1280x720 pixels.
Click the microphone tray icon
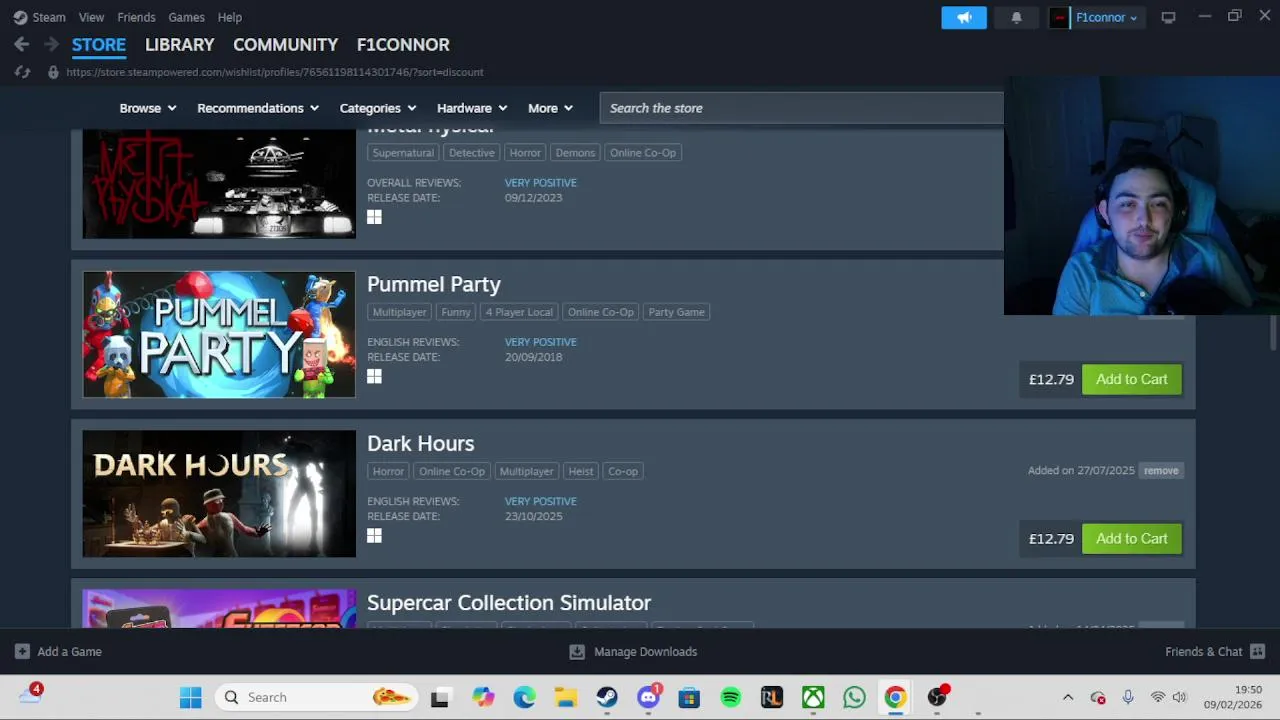tap(1127, 697)
